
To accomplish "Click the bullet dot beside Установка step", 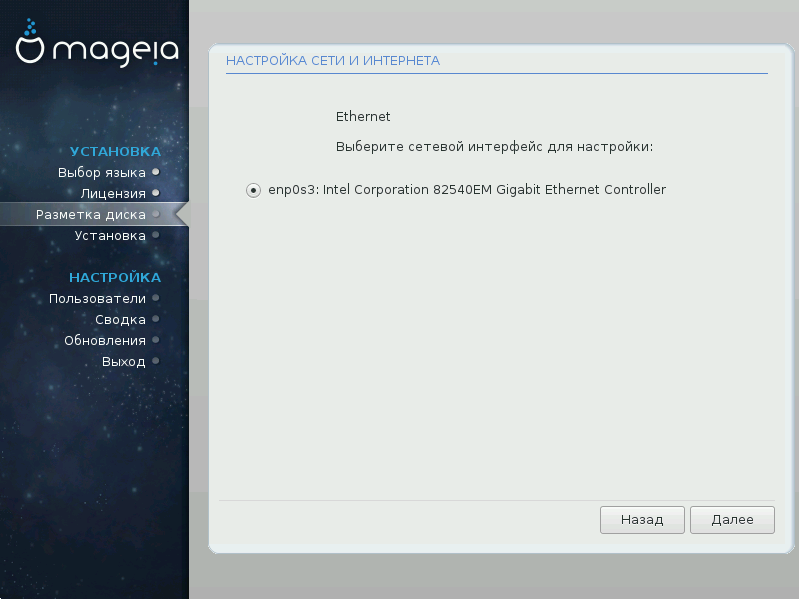I will (155, 235).
